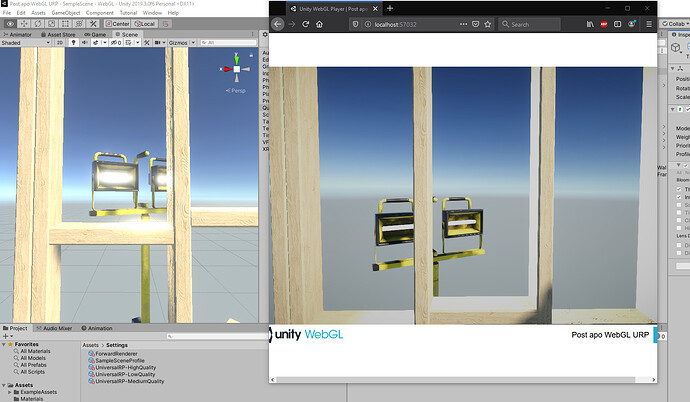The height and width of the screenshot is (402, 690).
Task: Toggle Firefox sidebar icon
Action: tap(617, 24)
